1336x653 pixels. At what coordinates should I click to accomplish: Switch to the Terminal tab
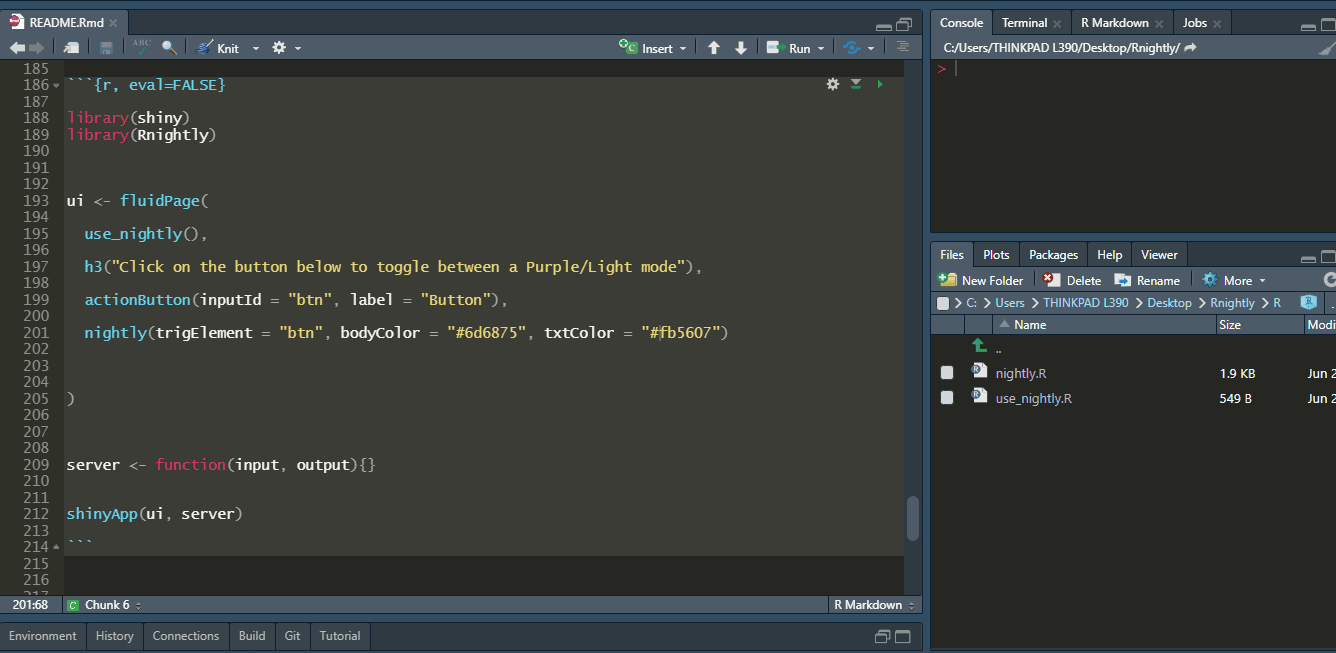(x=1024, y=23)
